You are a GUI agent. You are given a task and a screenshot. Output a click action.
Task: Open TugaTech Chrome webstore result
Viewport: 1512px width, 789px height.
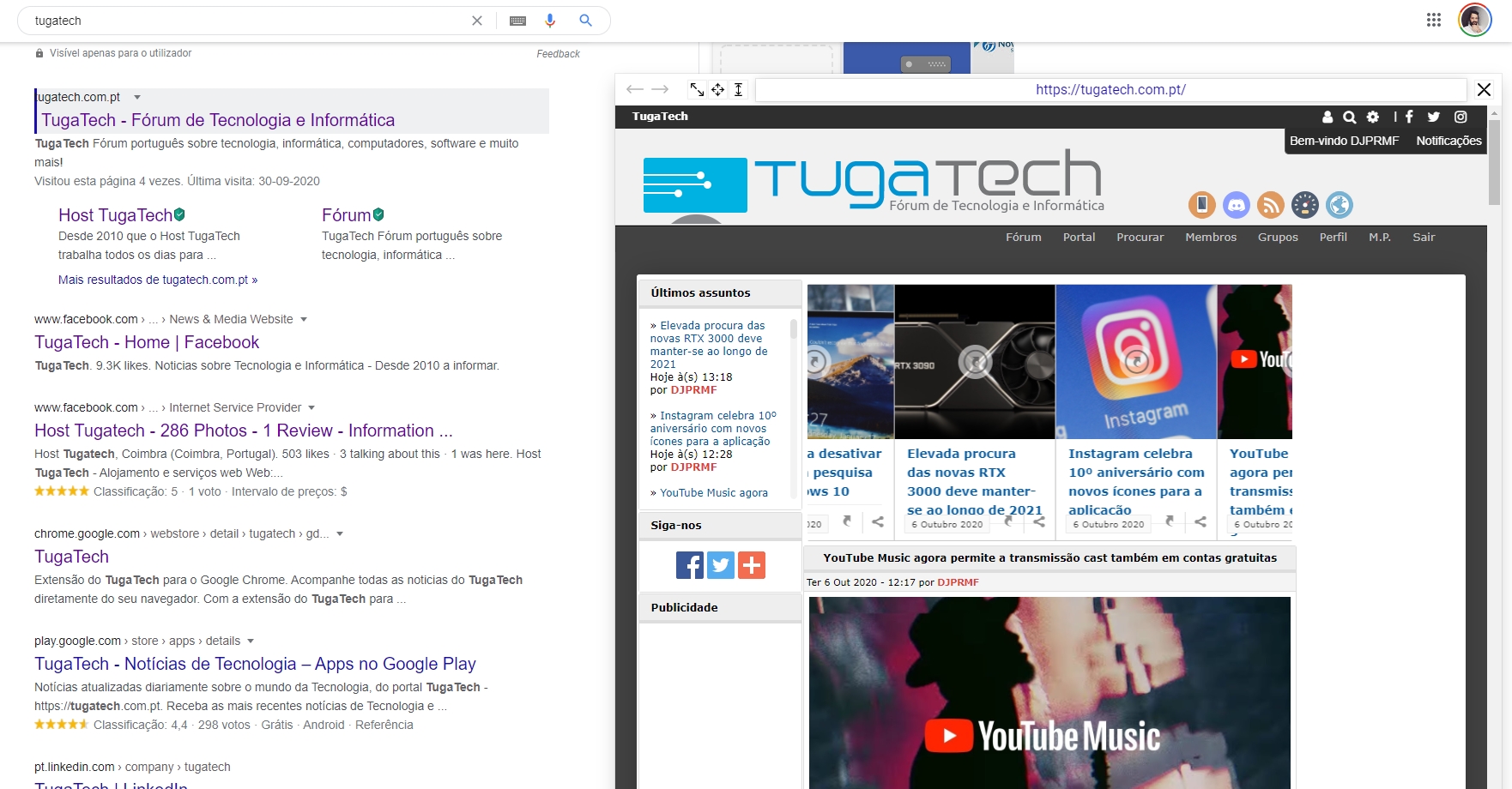pos(71,557)
